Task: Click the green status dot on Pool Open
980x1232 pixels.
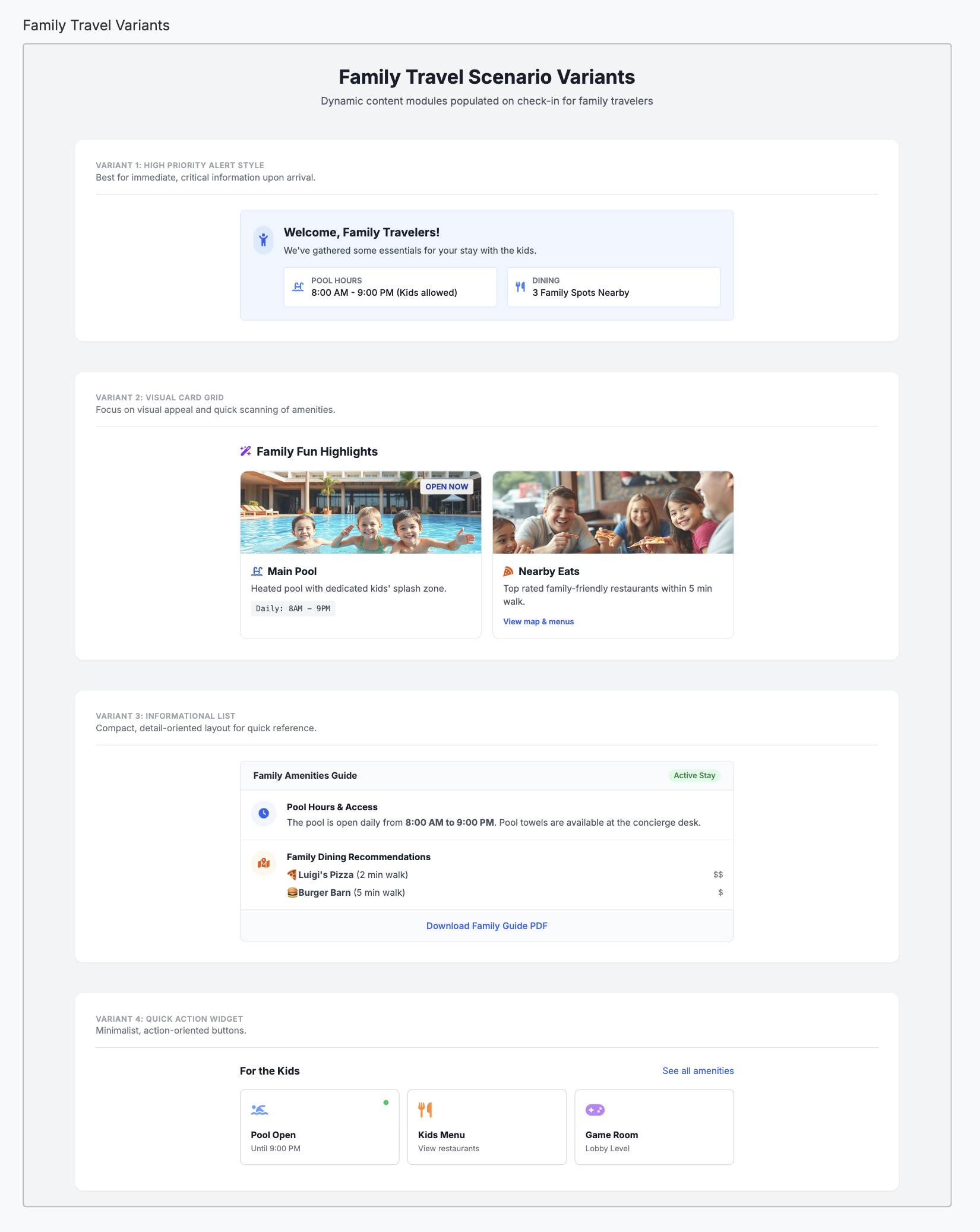Action: coord(386,1103)
